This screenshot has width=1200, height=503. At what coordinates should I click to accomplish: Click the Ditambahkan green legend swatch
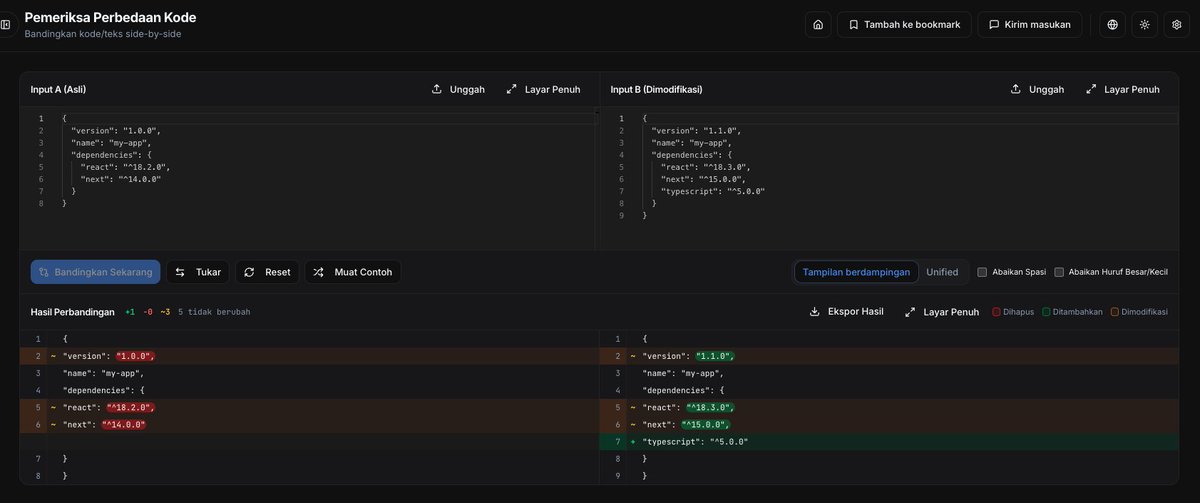pyautogui.click(x=1046, y=312)
